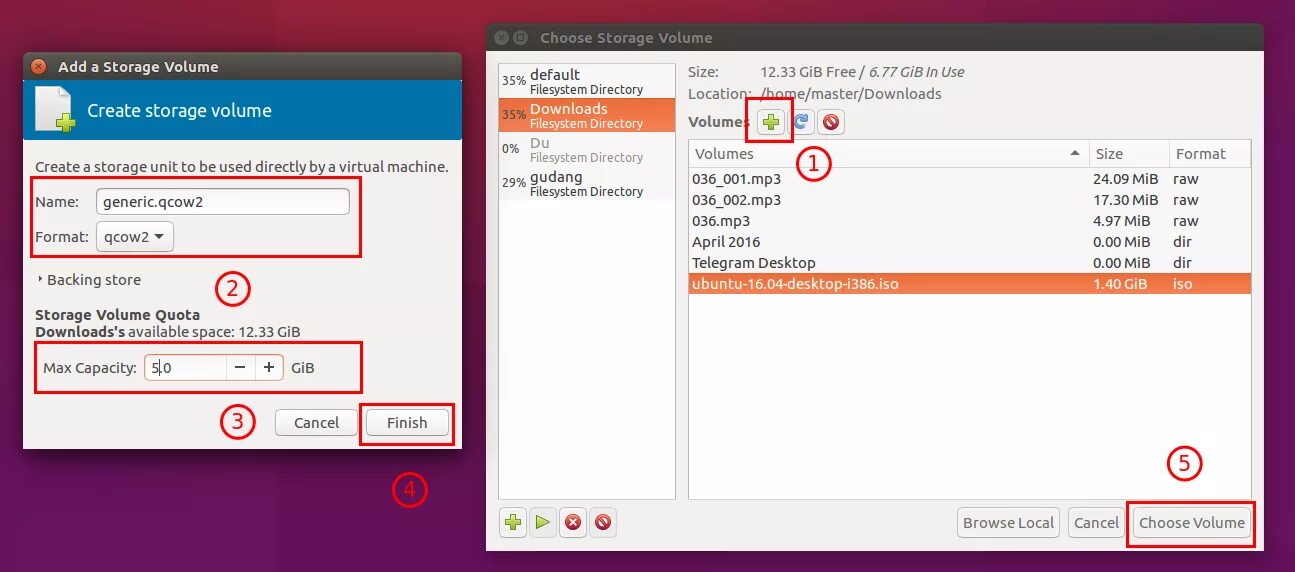Select the Downloads storage pool
This screenshot has height=572, width=1295.
pyautogui.click(x=587, y=115)
